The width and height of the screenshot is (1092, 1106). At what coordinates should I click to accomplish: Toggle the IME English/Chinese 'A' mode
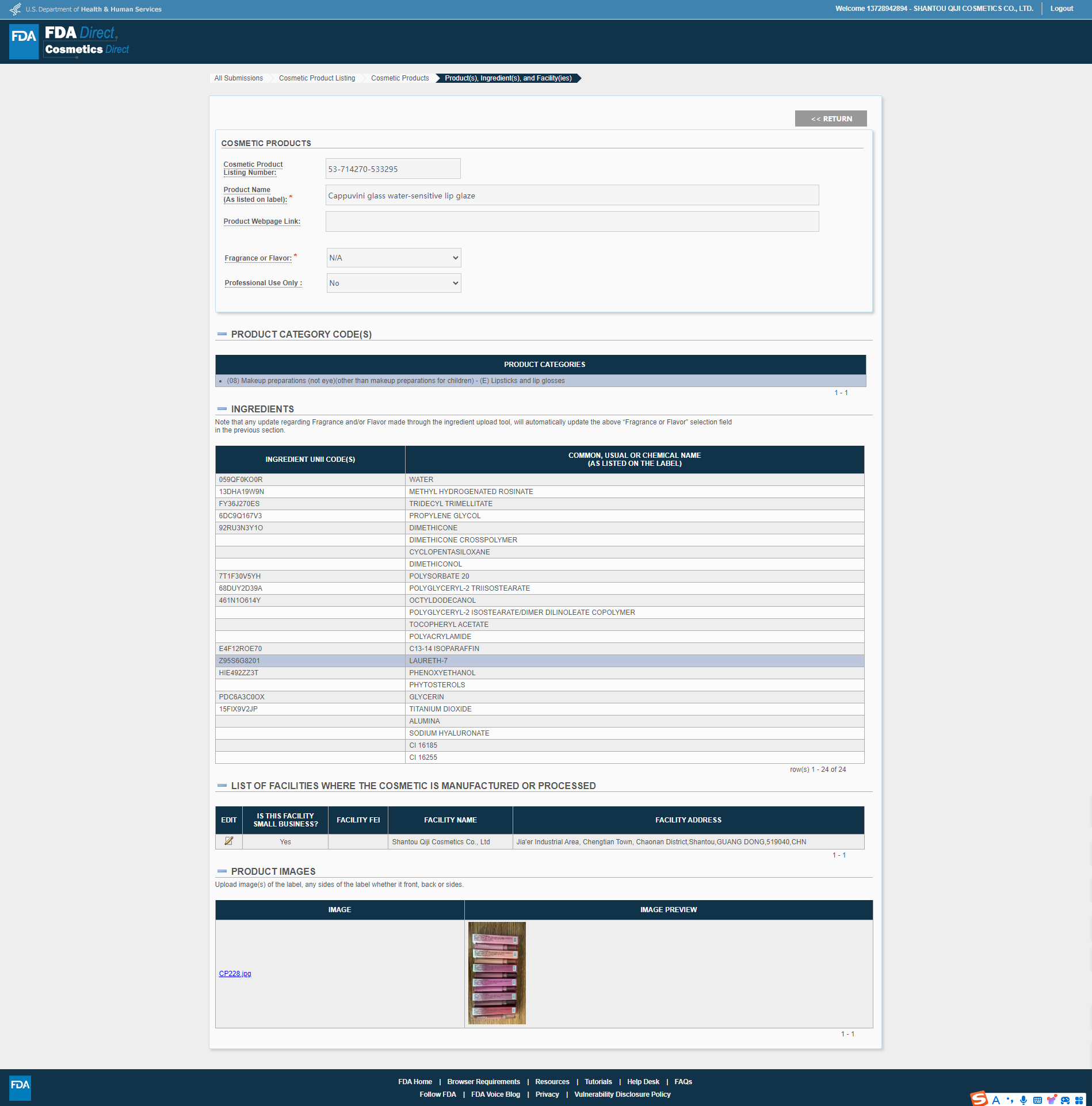coord(996,1100)
